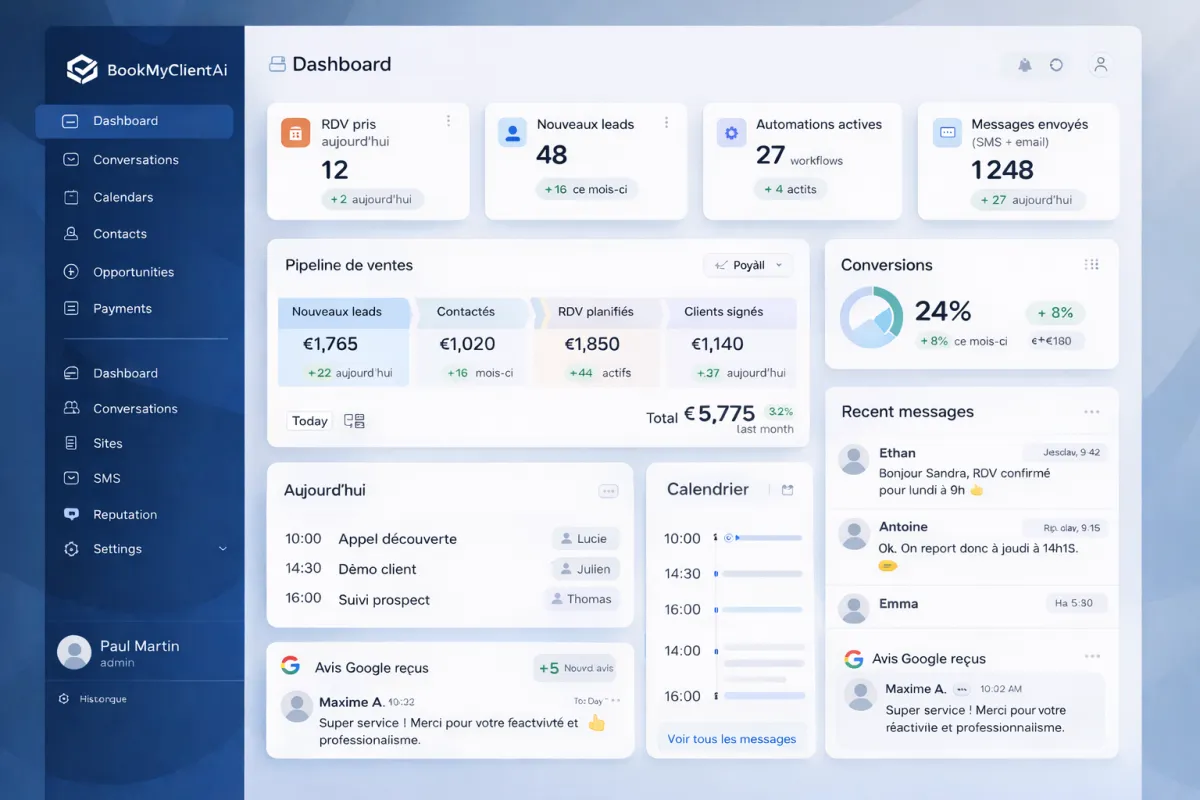Click the Voir tous les messages link
This screenshot has width=1200, height=800.
(x=732, y=739)
